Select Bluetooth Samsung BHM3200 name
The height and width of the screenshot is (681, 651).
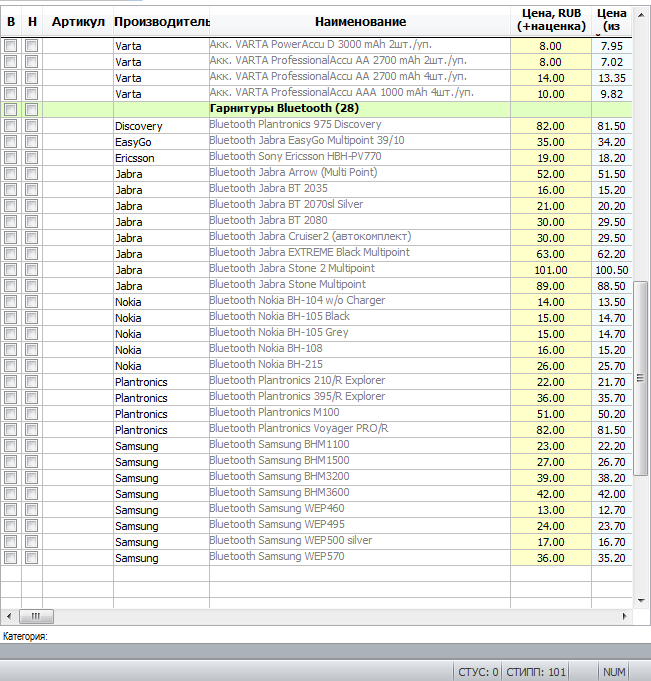coord(279,476)
